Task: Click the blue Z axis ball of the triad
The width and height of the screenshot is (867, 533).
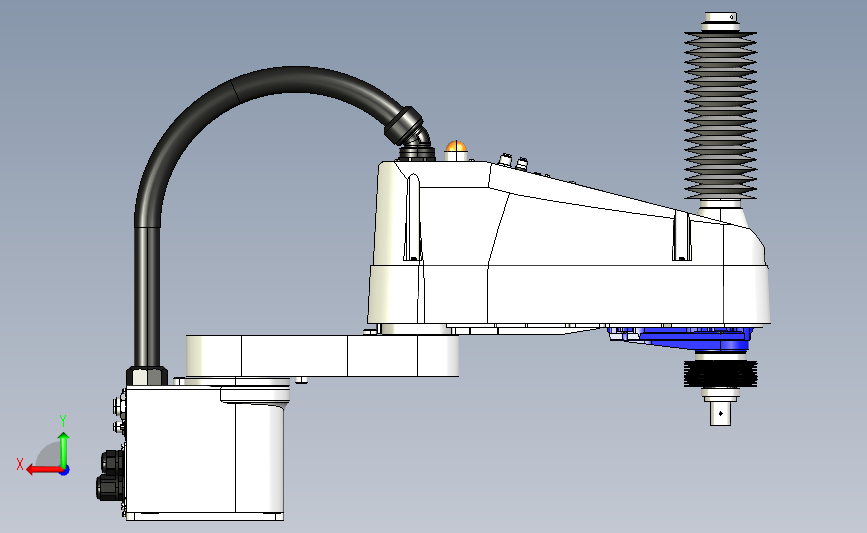Action: tap(65, 471)
